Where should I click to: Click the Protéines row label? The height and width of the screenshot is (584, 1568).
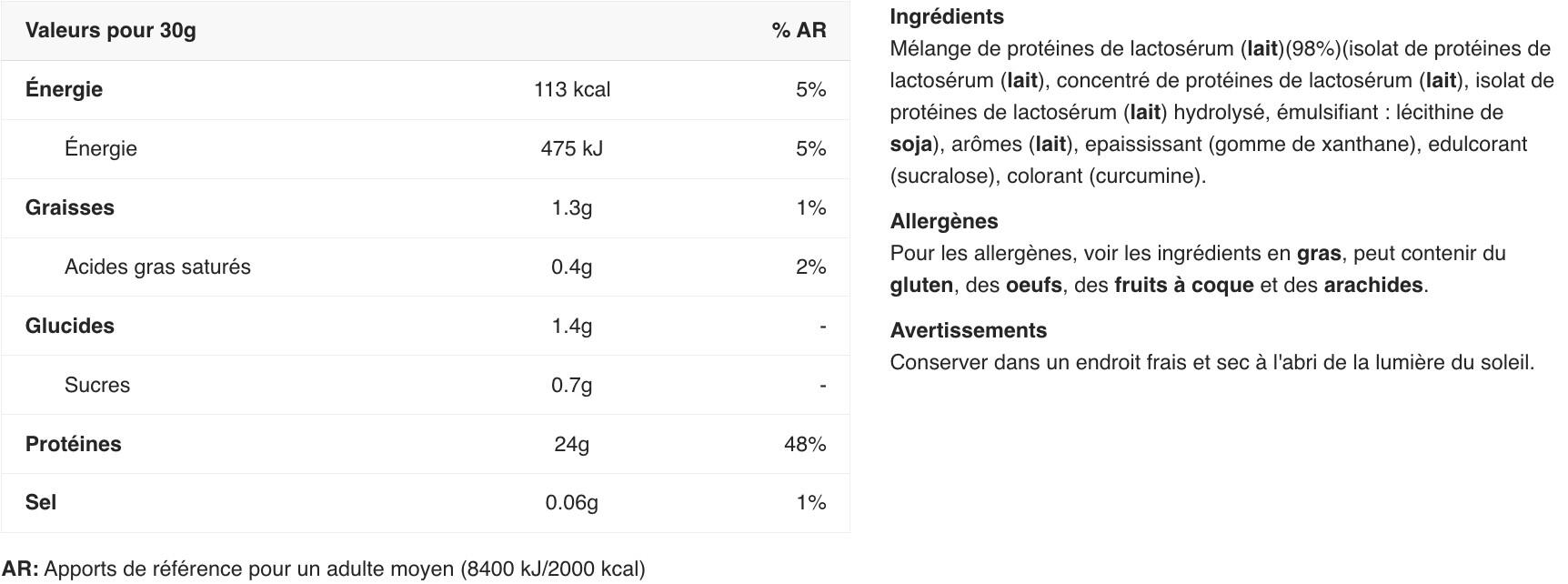point(73,444)
